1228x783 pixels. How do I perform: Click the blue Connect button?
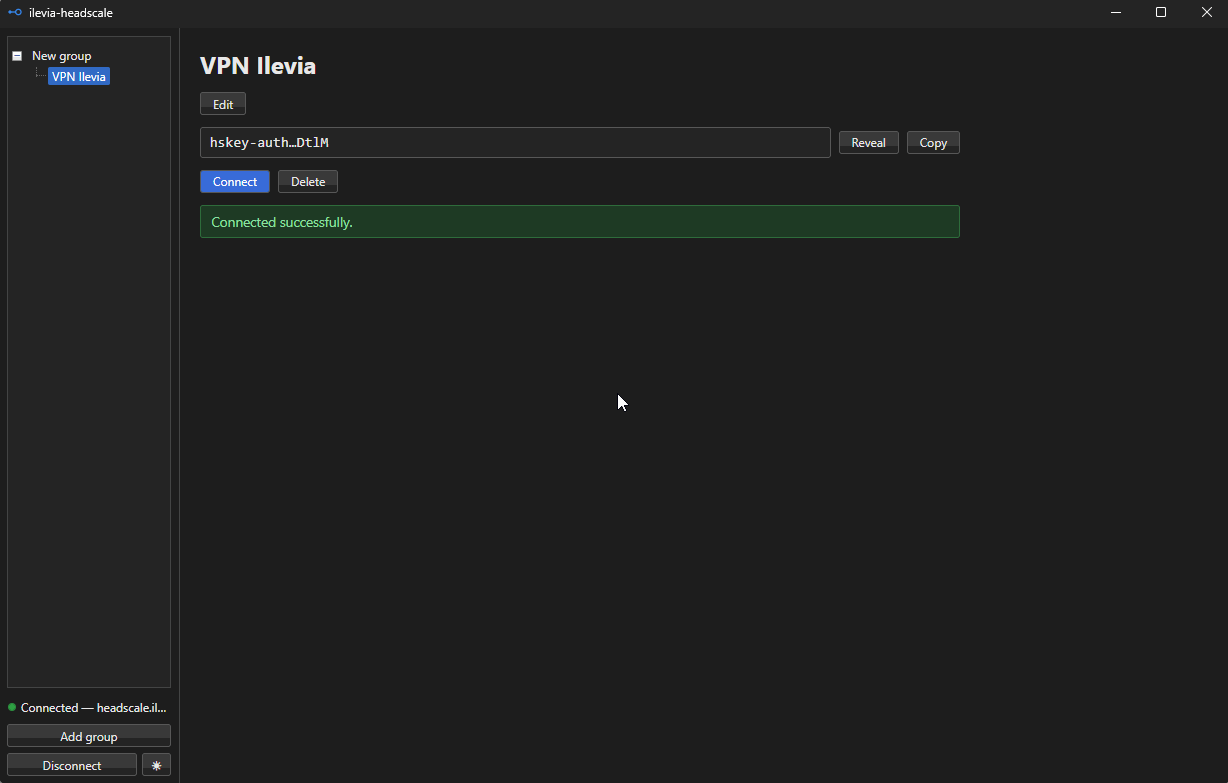[x=235, y=181]
